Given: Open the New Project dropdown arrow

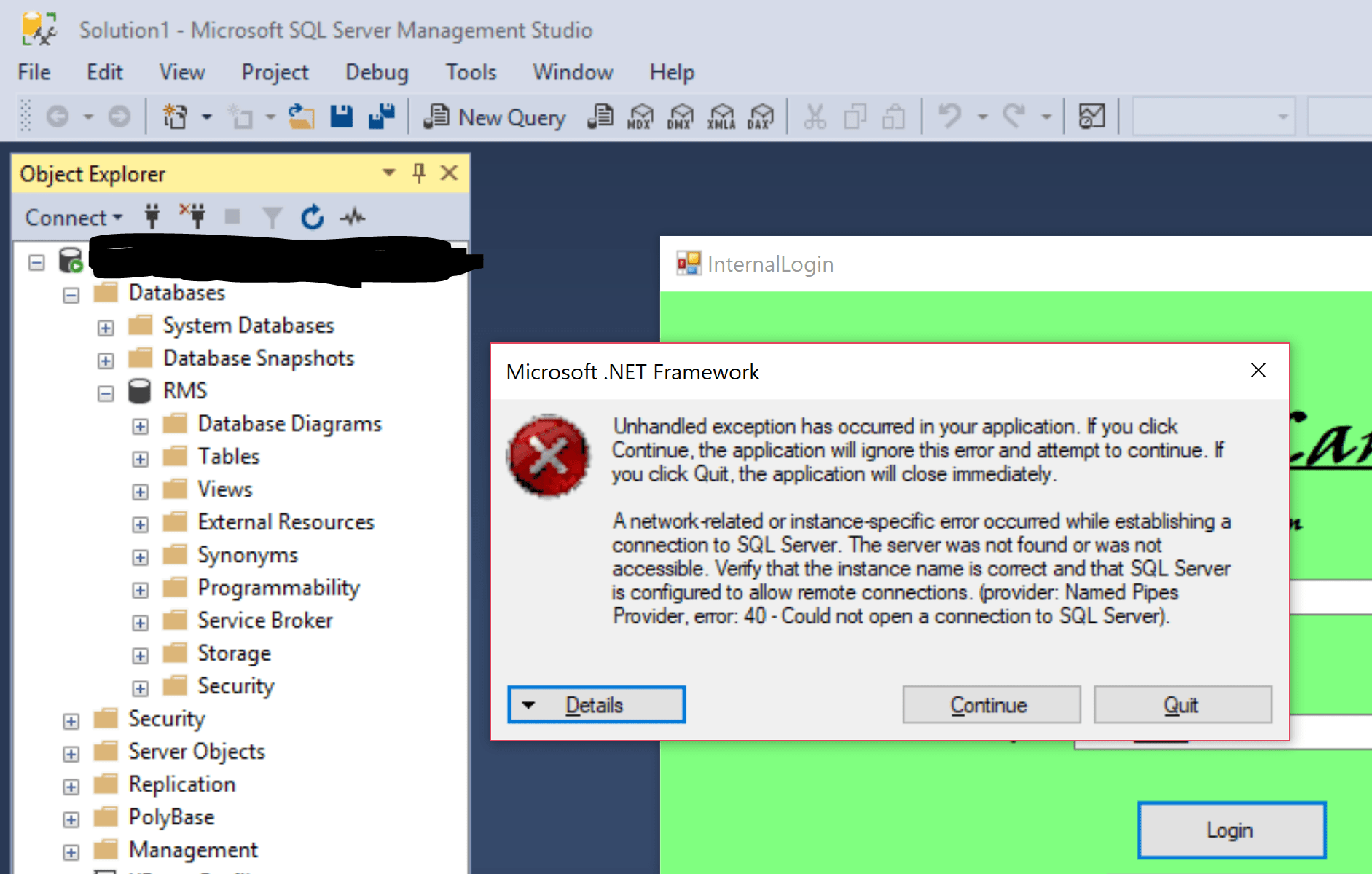Looking at the screenshot, I should point(207,117).
